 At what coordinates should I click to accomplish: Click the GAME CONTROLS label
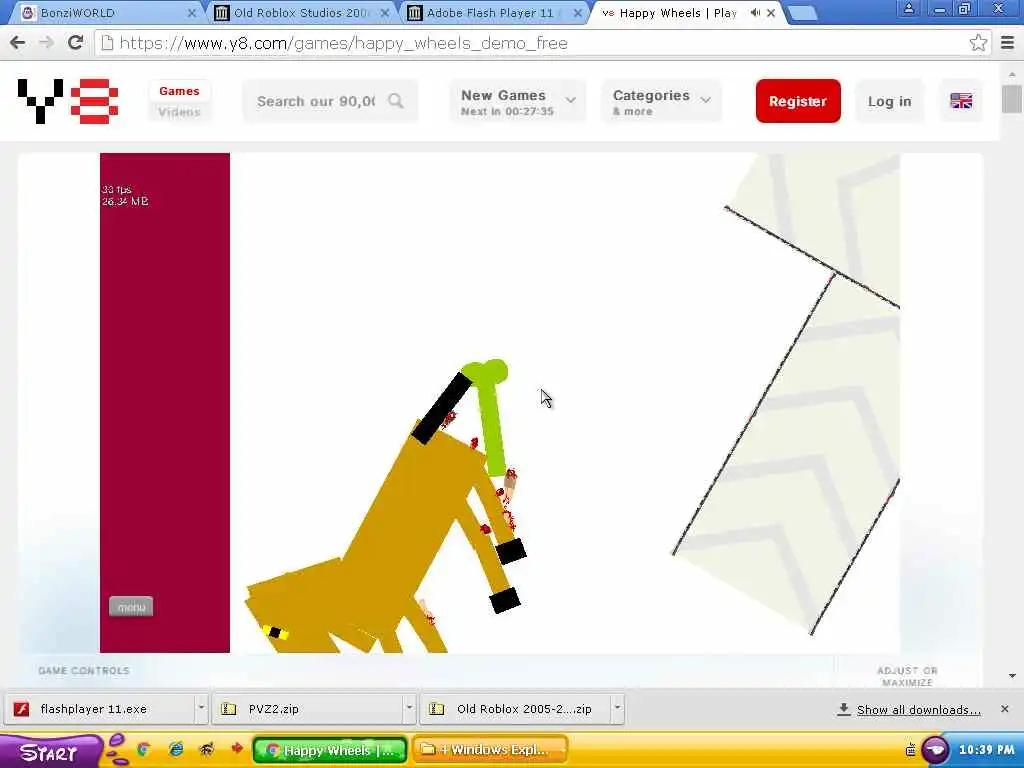[x=84, y=671]
